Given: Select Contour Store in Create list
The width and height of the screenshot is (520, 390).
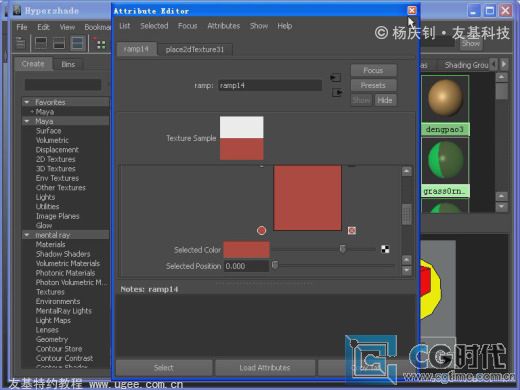Looking at the screenshot, I should 59,349.
